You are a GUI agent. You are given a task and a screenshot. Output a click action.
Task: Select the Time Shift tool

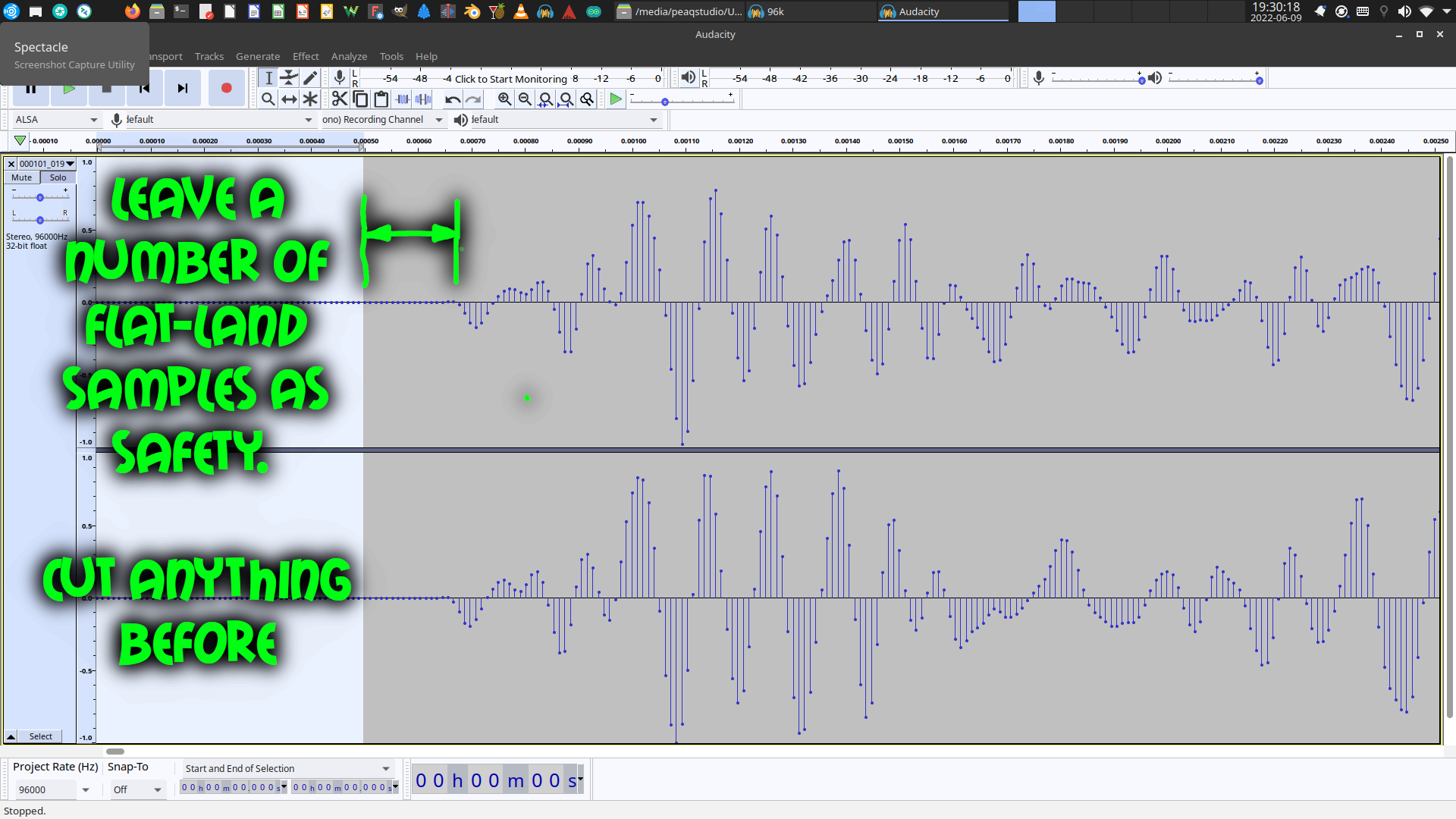289,99
